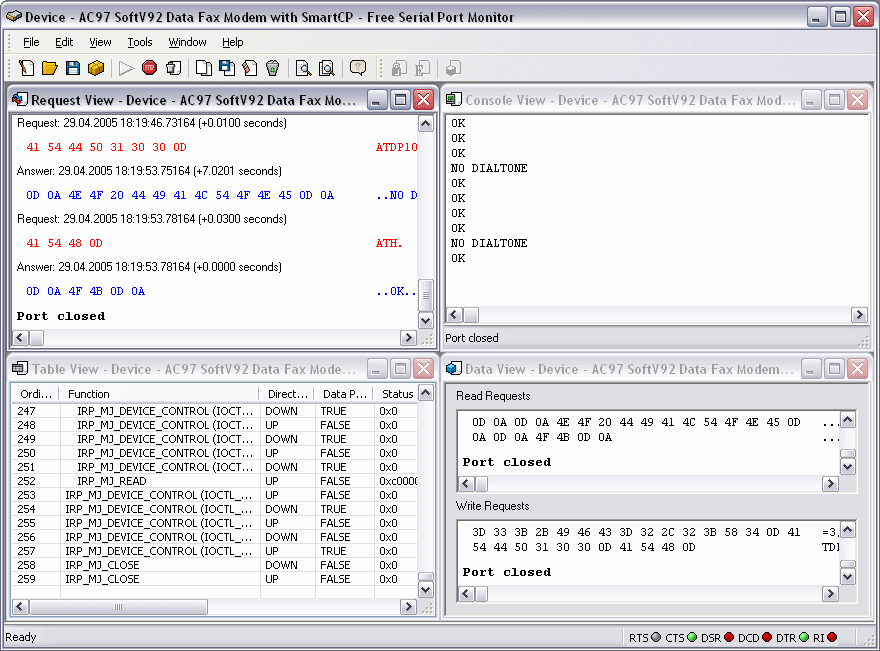Click Request View scroll up arrow

426,123
